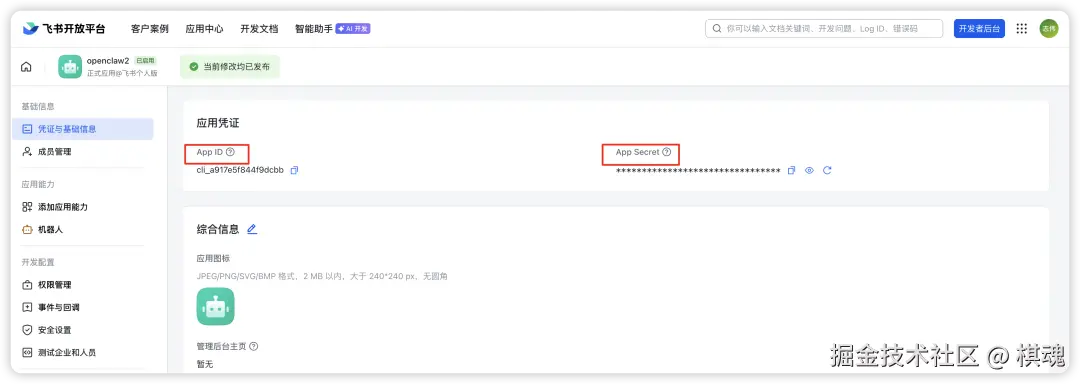Click the App ID text cli_a917e5f844f9dcbb
Image resolution: width=1080 pixels, height=384 pixels.
pos(240,170)
